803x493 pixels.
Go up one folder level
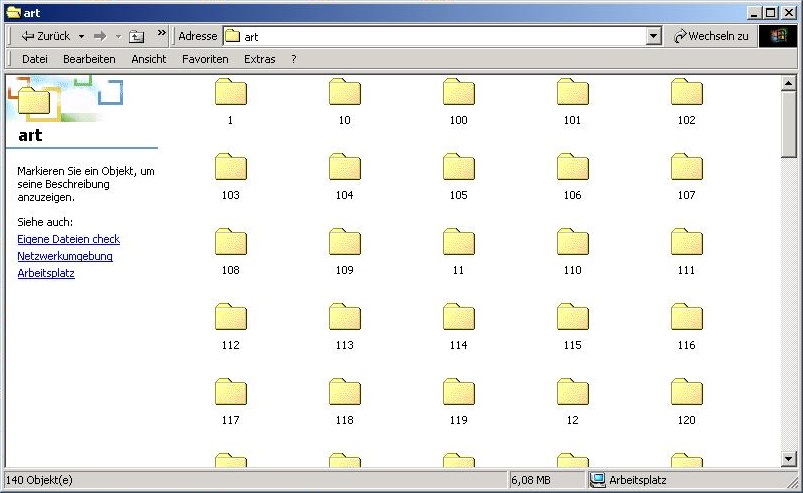136,36
